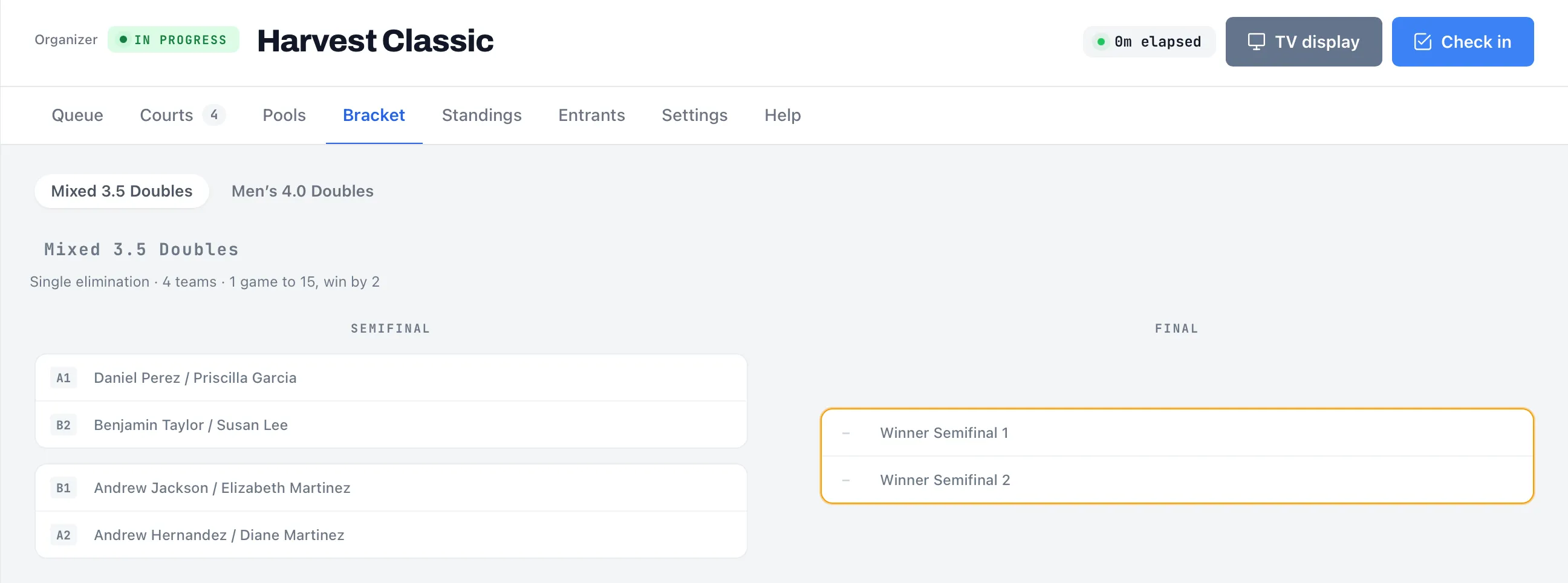Click the FINAL column heading
Viewport: 1568px width, 583px height.
pos(1177,328)
